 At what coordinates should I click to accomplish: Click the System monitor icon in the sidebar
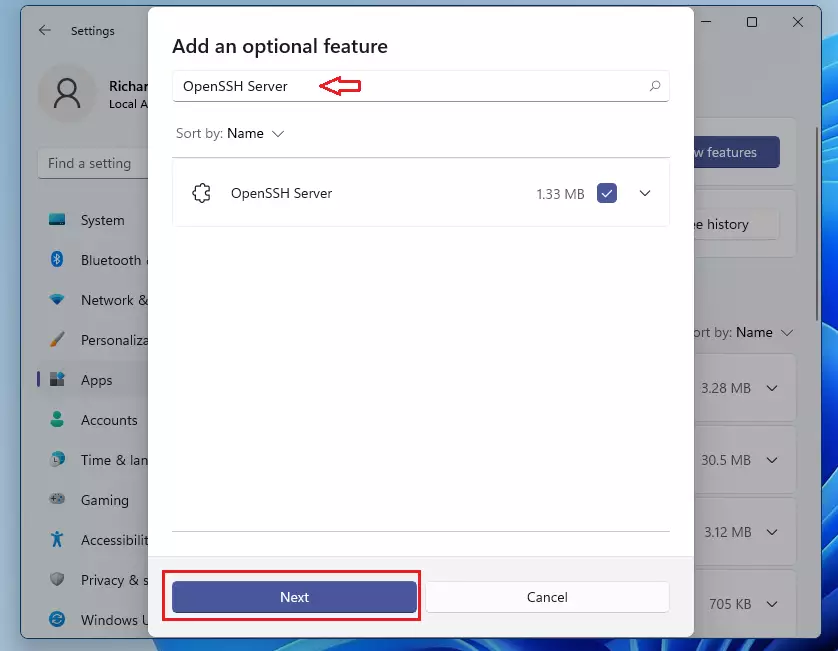[x=57, y=220]
